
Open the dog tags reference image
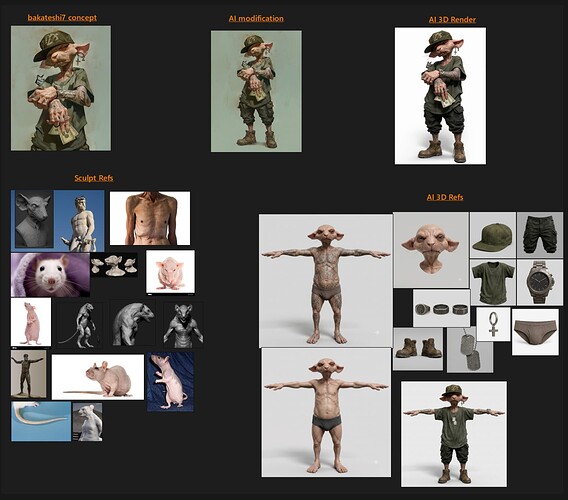click(470, 350)
